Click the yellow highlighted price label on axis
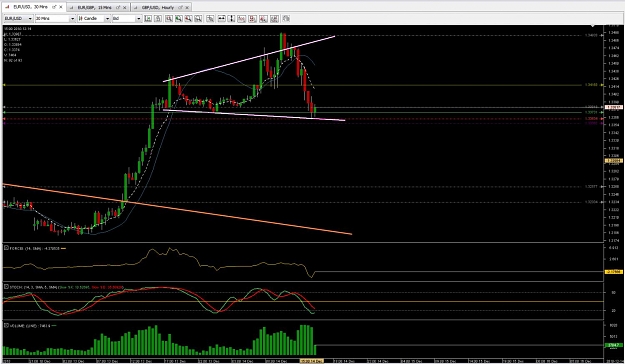This screenshot has height=364, width=625. (614, 161)
